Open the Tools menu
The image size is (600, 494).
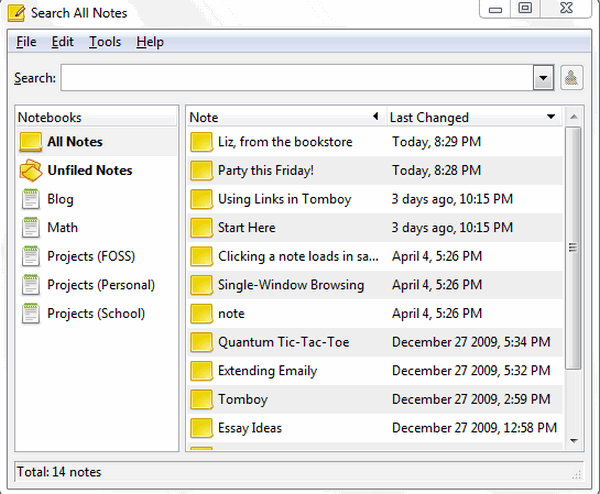click(105, 42)
